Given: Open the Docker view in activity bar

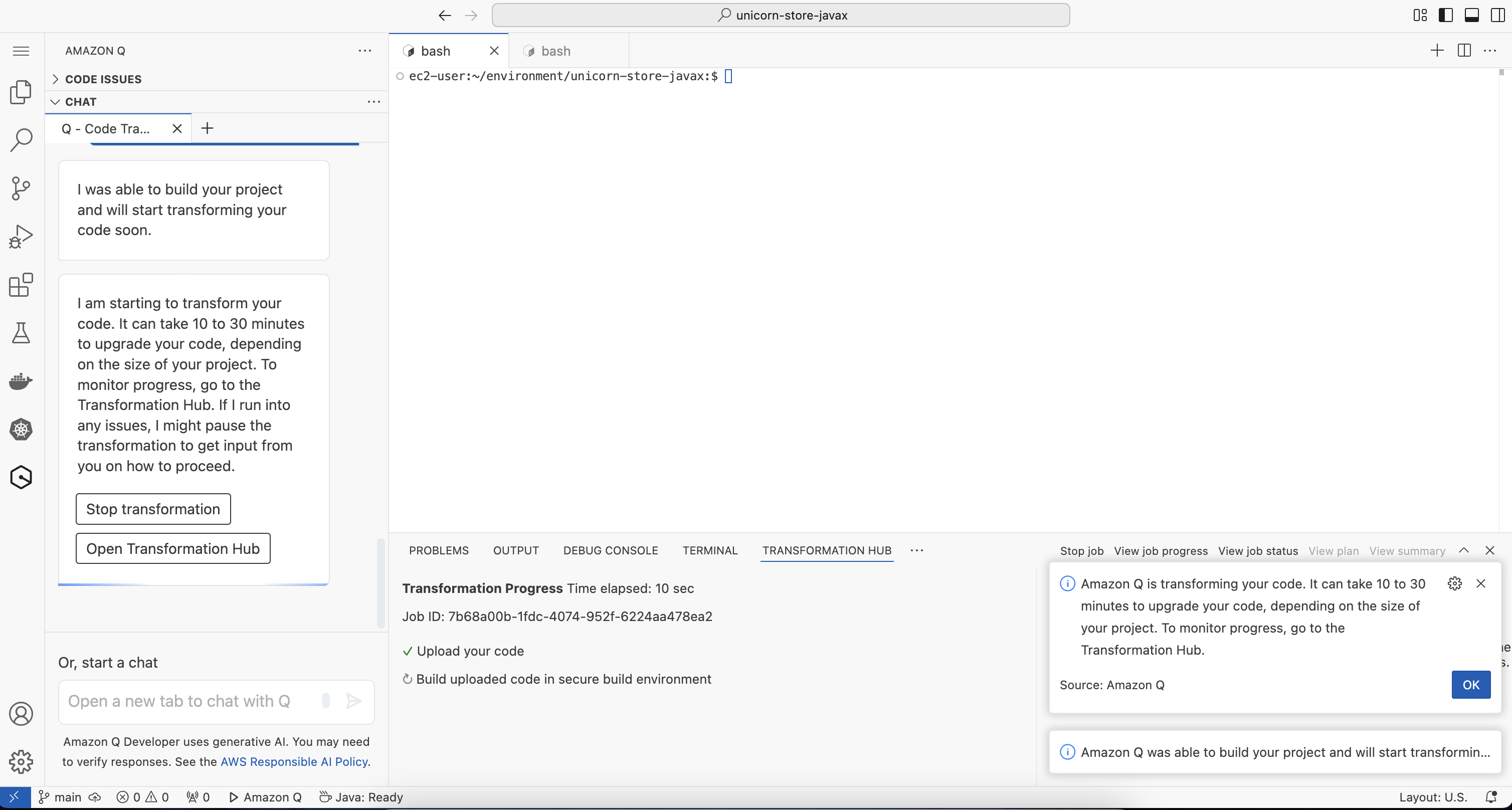Looking at the screenshot, I should click(x=21, y=381).
